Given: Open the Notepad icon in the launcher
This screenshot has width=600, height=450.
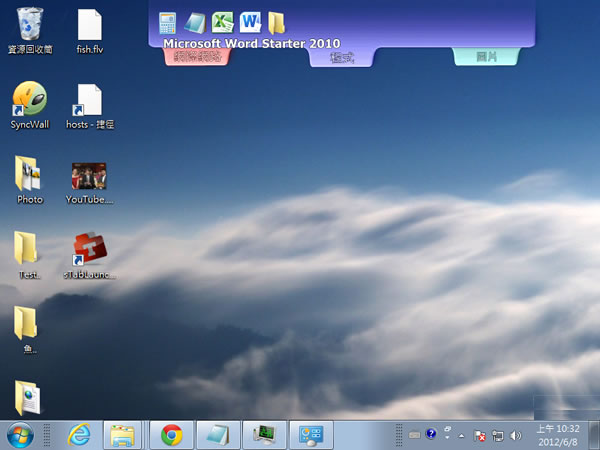Looking at the screenshot, I should (195, 22).
